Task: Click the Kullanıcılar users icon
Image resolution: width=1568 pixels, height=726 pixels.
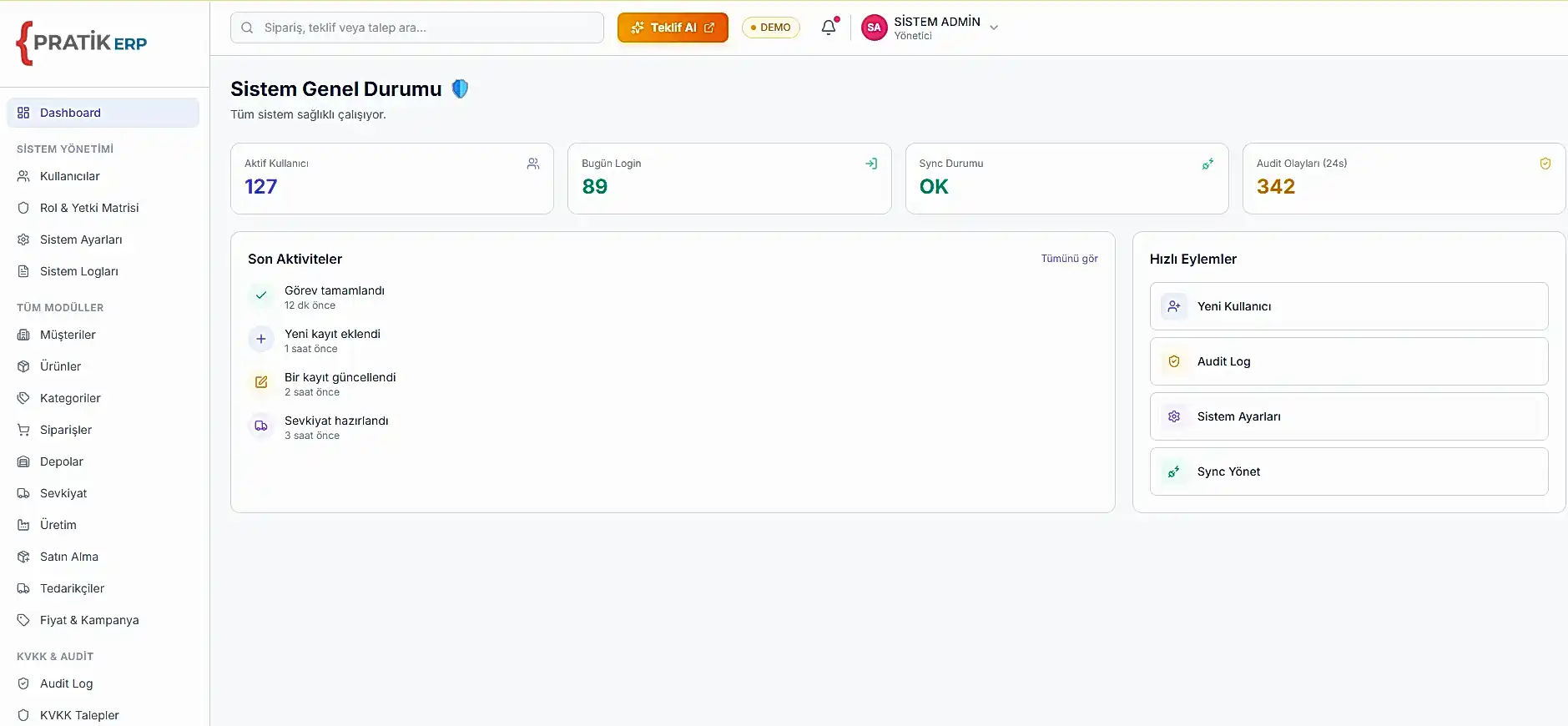Action: pos(23,176)
